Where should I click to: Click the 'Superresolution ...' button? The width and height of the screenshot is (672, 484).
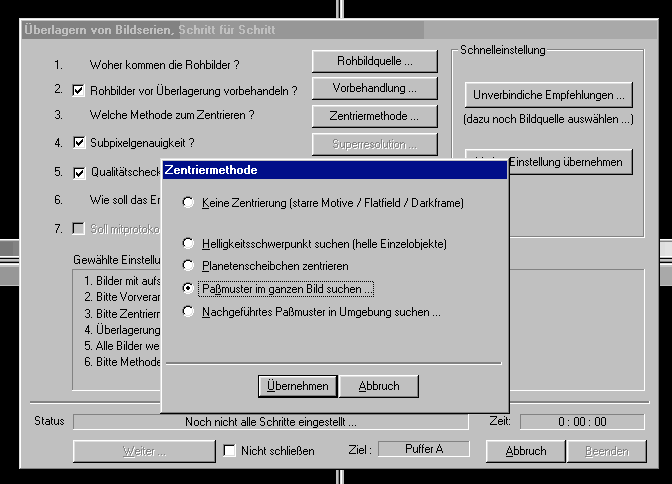tap(375, 144)
